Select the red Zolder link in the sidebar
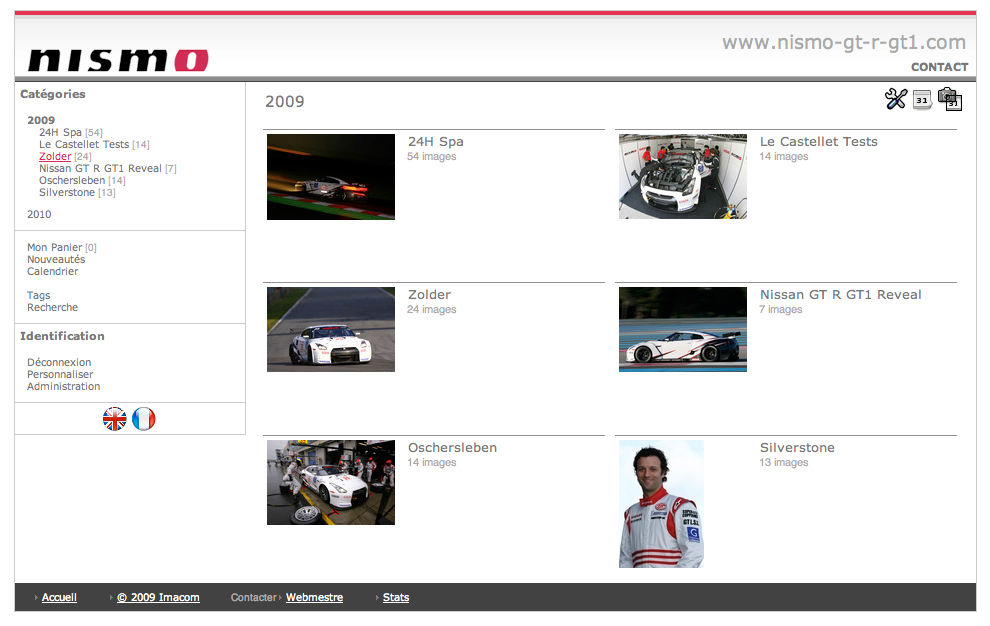This screenshot has width=990, height=626. (x=55, y=156)
